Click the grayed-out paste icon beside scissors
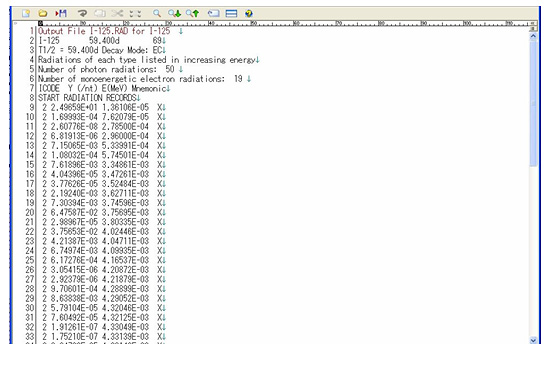551x369 pixels. [135, 13]
